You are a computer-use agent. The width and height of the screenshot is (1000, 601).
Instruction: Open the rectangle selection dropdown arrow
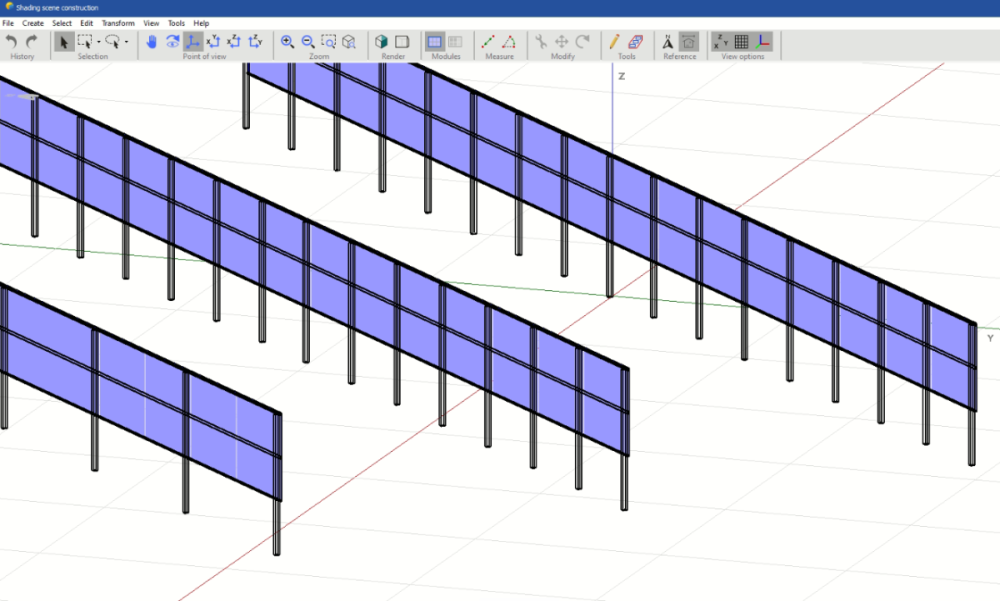[98, 42]
